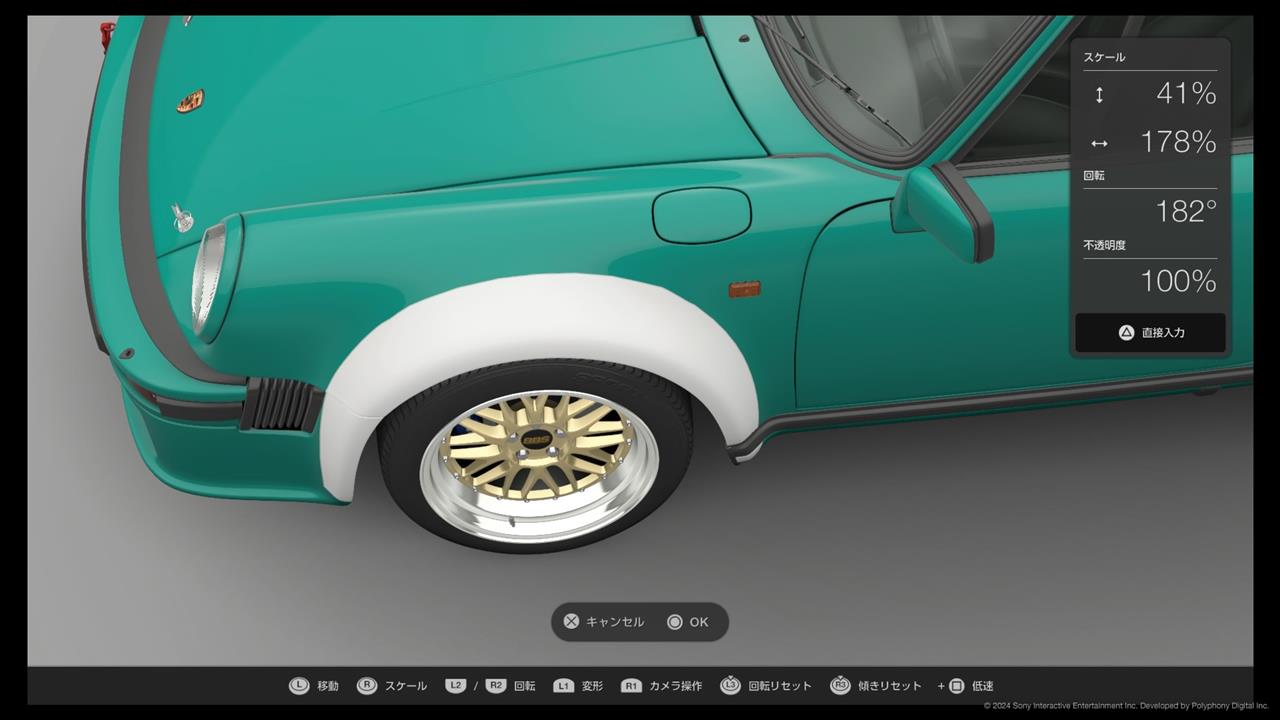Click the 変形 transform hint label
This screenshot has width=1280, height=720.
coord(593,686)
